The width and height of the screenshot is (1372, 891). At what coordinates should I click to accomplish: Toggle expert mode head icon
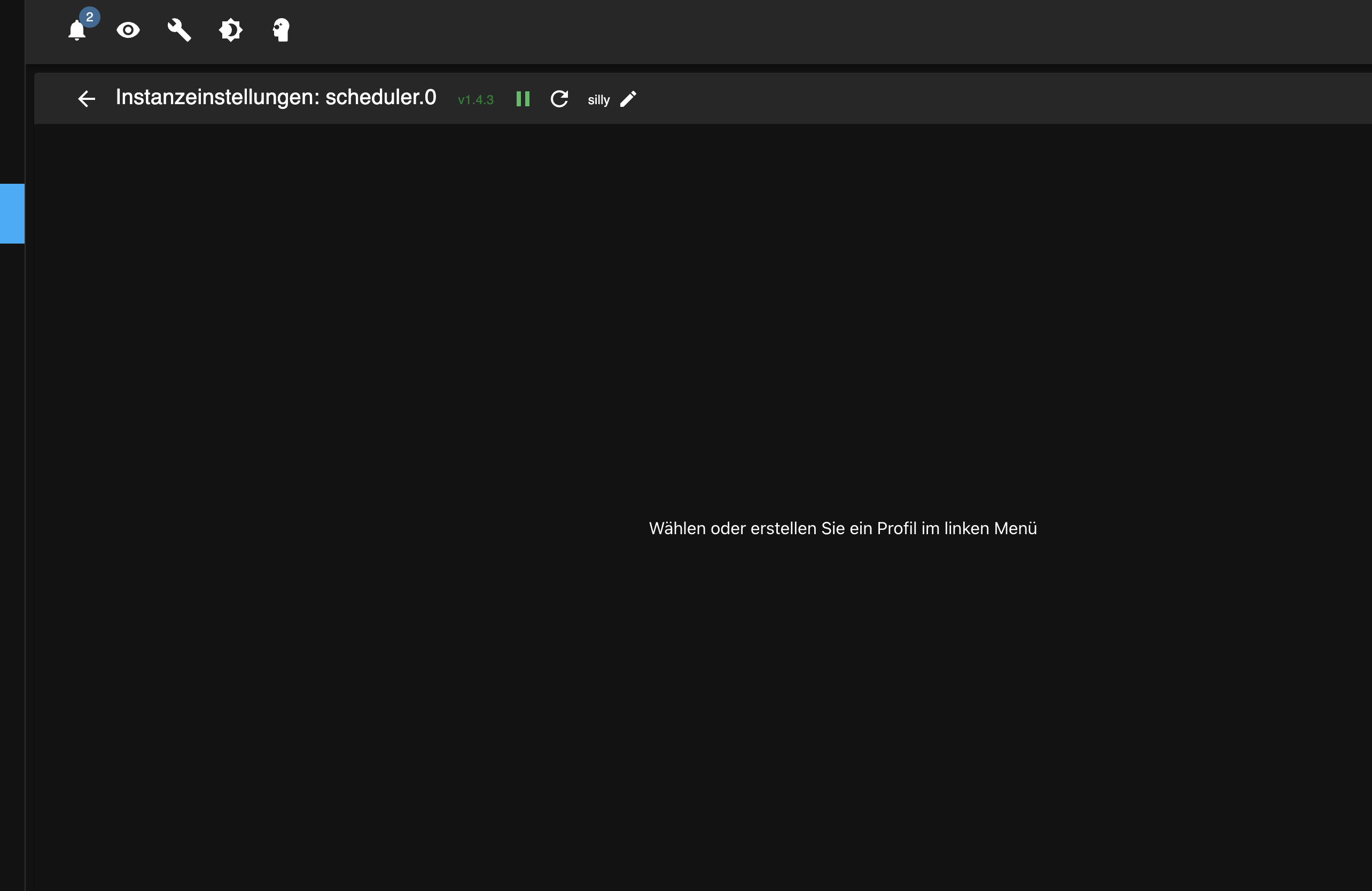[282, 30]
